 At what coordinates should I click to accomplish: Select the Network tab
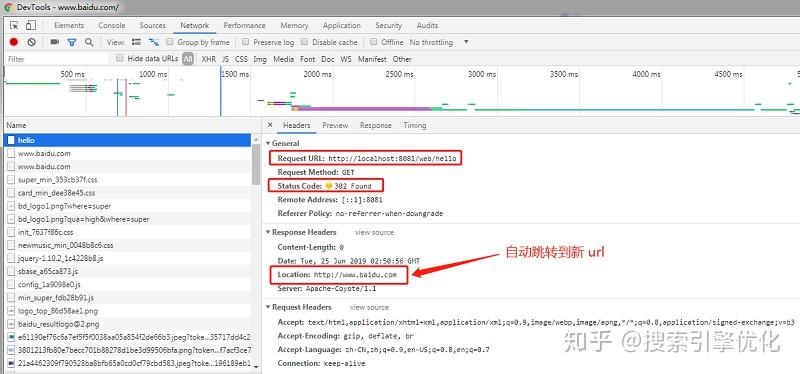(194, 26)
